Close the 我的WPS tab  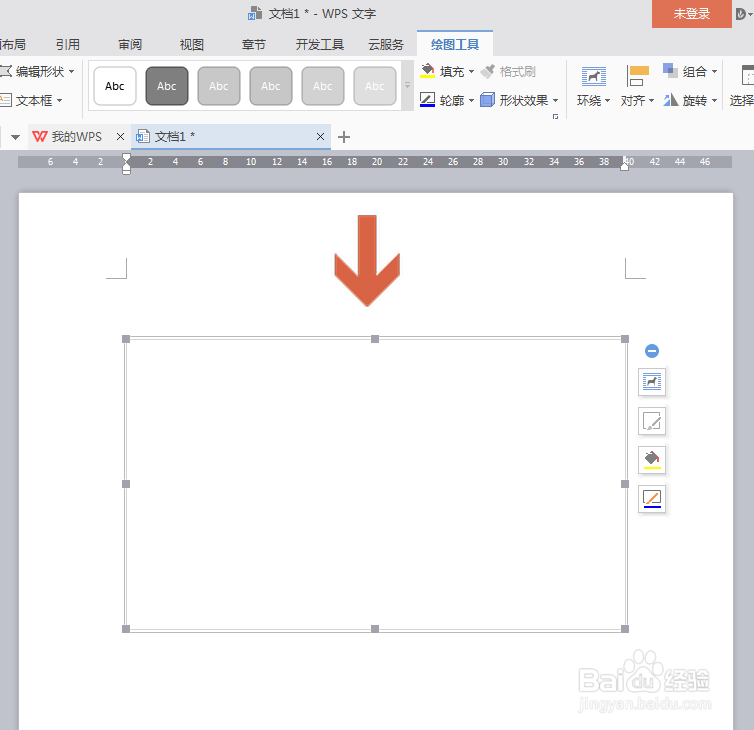point(120,137)
